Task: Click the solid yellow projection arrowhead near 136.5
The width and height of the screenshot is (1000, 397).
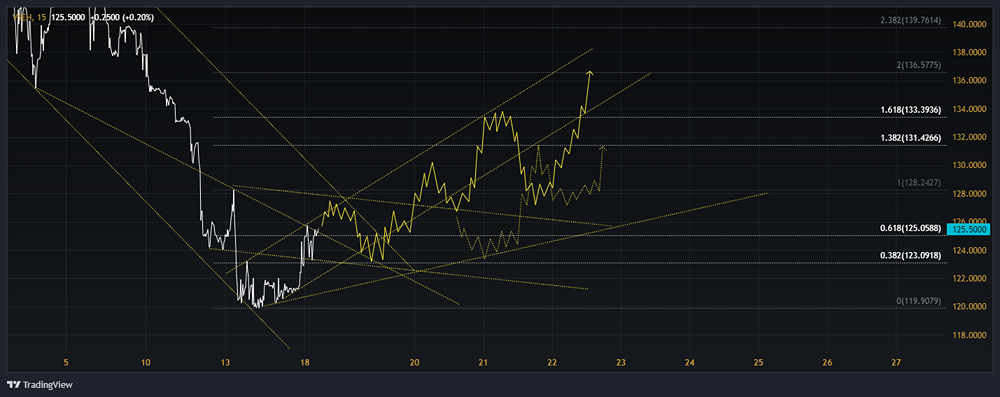Action: [591, 73]
